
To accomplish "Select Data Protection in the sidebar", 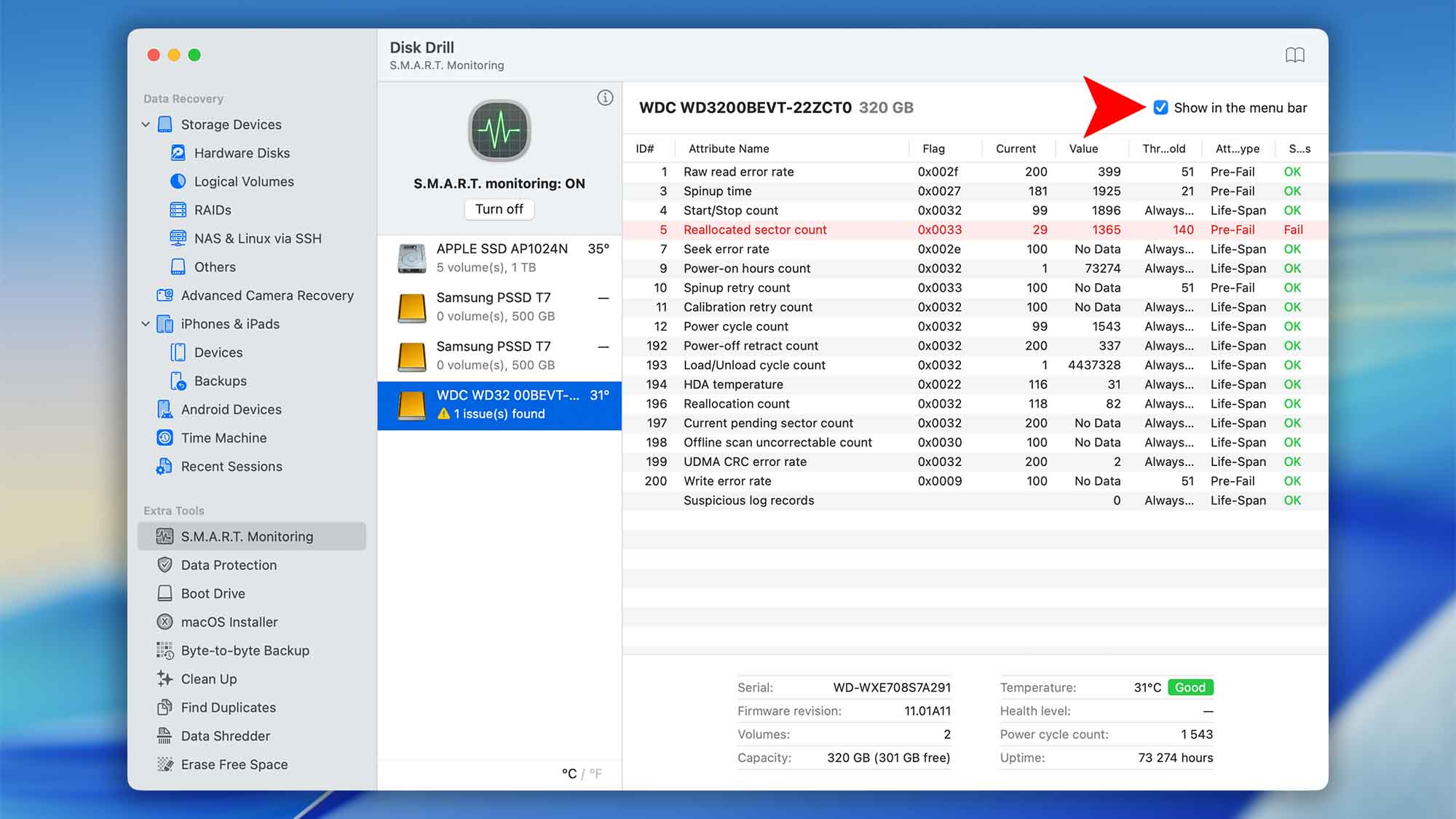I will (229, 565).
